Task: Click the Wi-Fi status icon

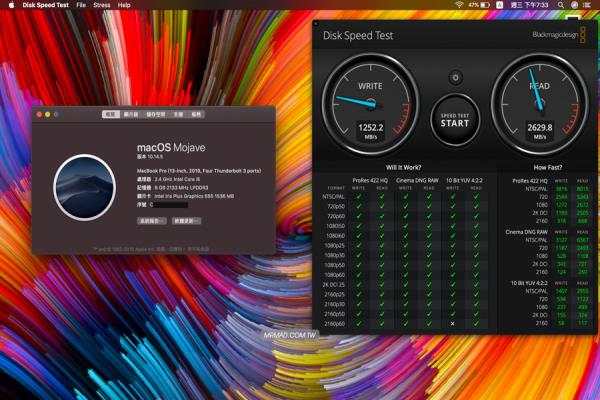Action: [x=460, y=5]
